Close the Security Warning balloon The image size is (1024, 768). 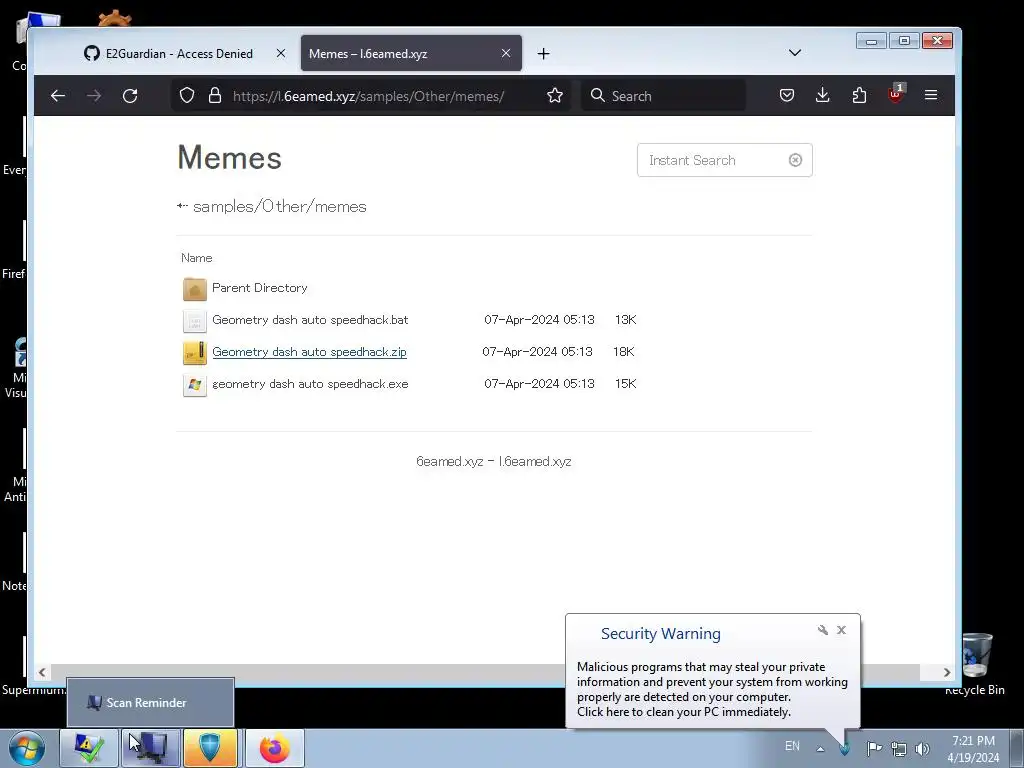point(841,630)
